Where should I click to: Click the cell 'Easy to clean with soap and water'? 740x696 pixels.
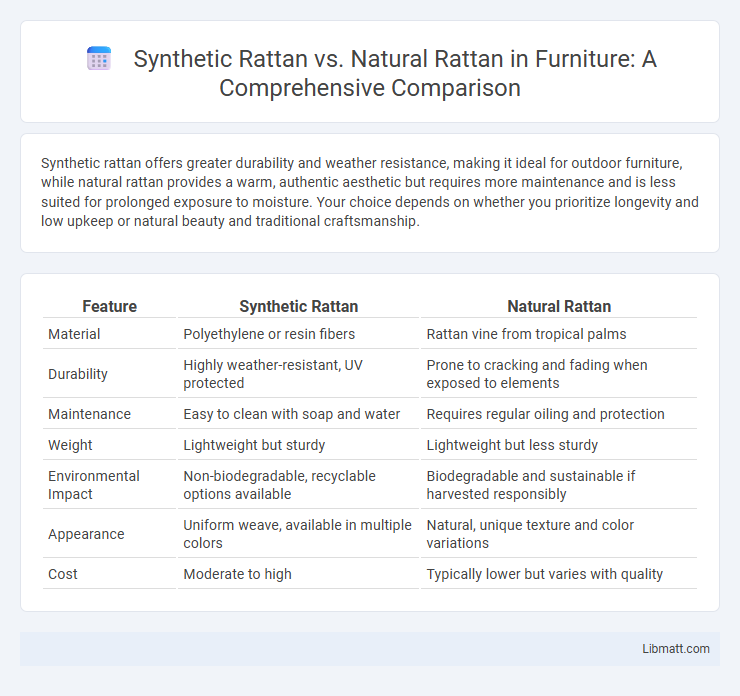click(292, 414)
